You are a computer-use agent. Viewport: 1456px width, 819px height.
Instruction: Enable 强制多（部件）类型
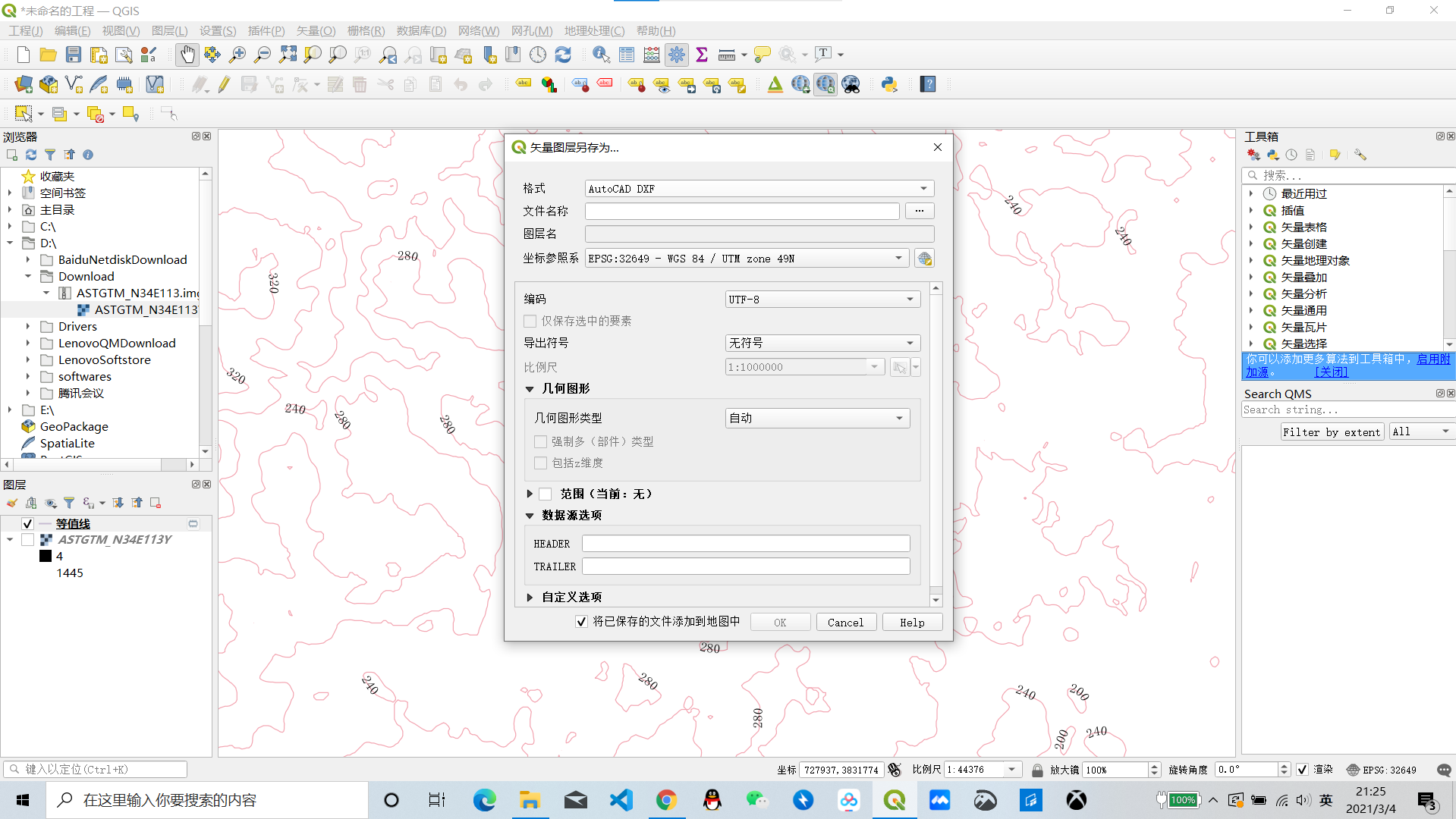tap(540, 441)
